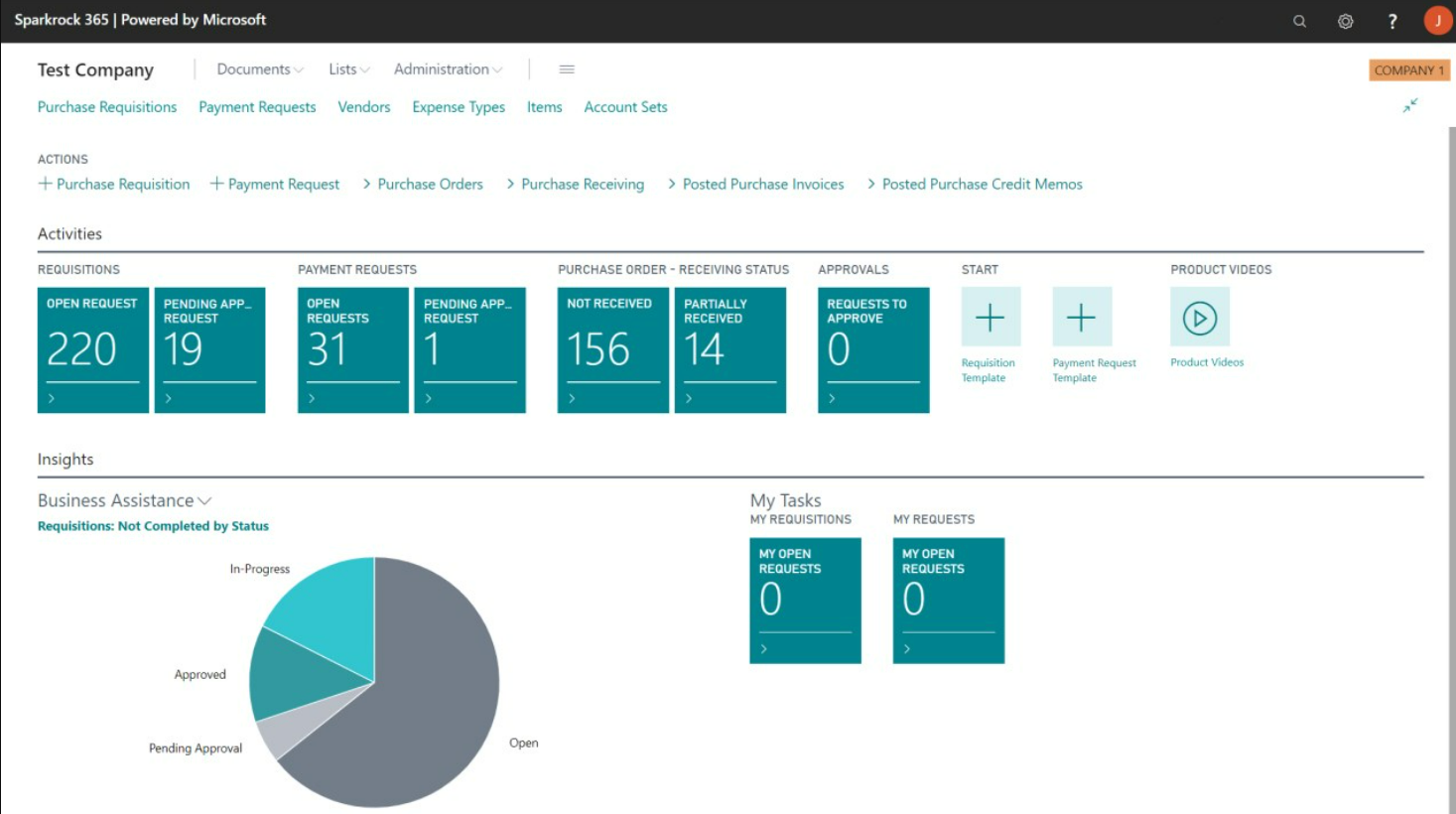Open the Account Sets page
Image resolution: width=1456 pixels, height=814 pixels.
click(x=625, y=107)
